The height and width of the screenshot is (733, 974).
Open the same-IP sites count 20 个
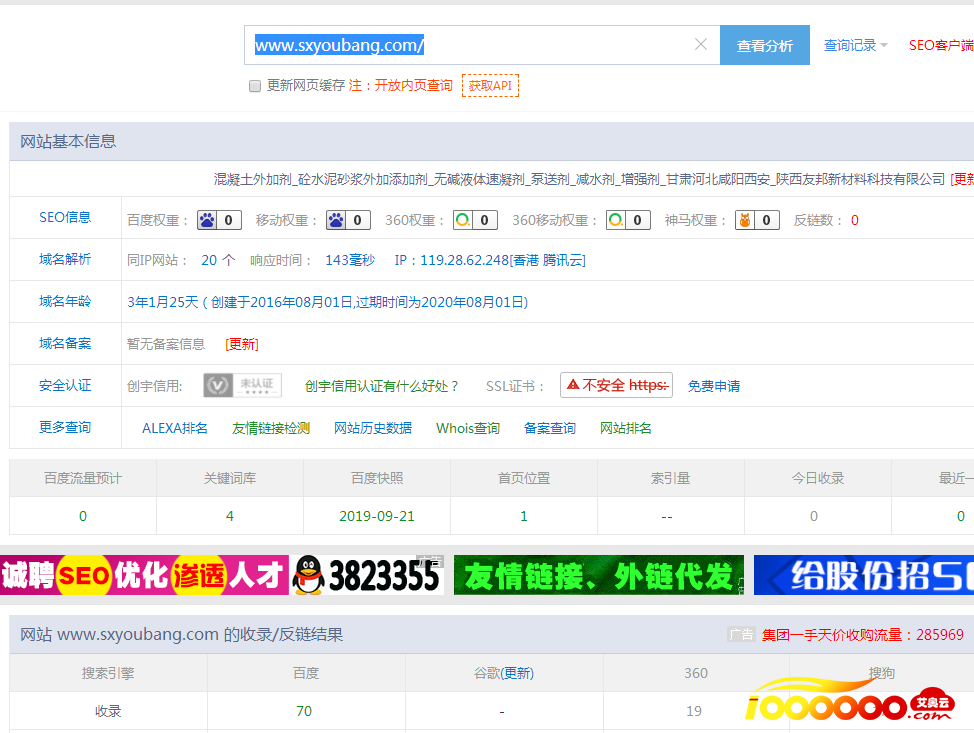click(x=218, y=260)
